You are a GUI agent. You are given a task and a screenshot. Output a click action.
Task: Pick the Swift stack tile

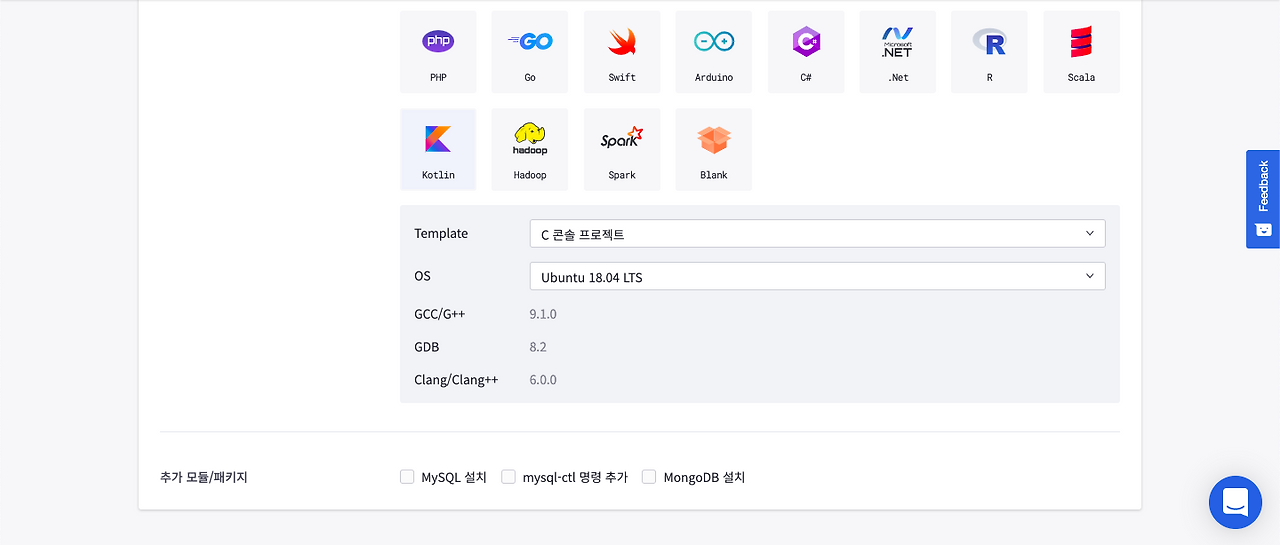coord(622,52)
